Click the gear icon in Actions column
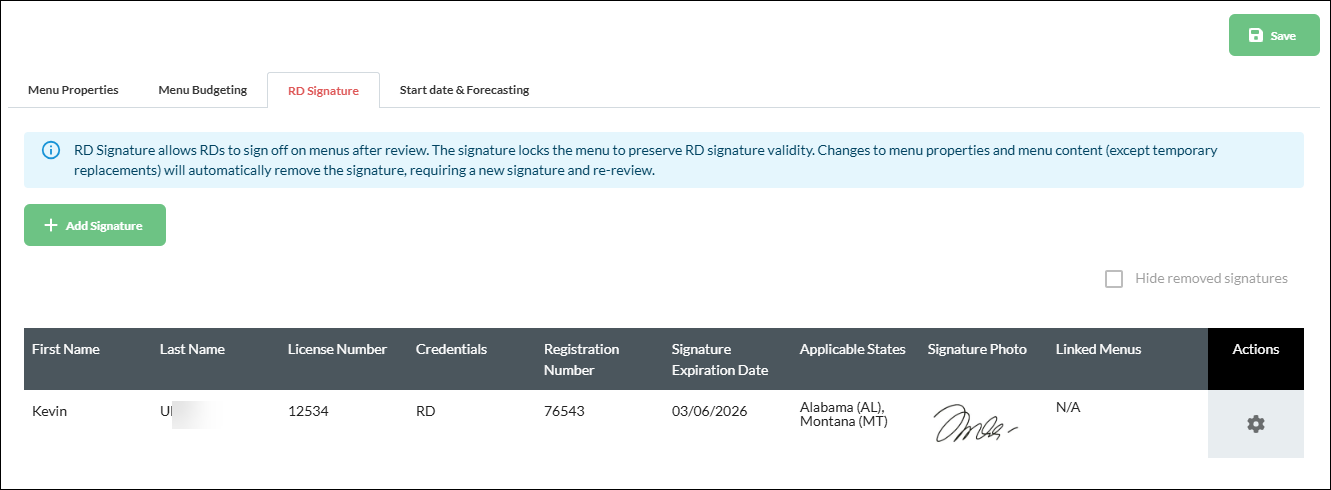The width and height of the screenshot is (1331, 490). tap(1255, 424)
